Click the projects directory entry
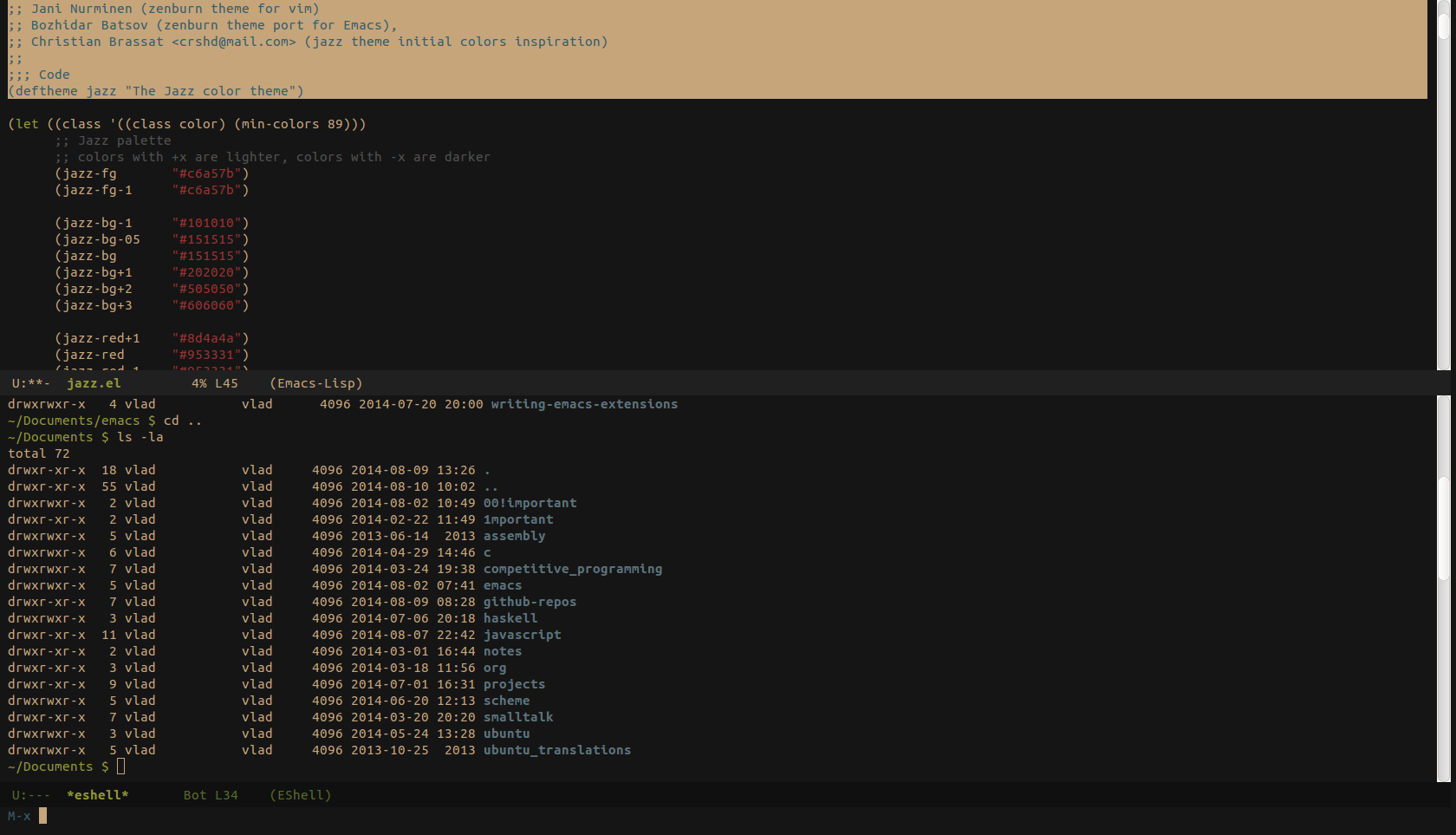1456x835 pixels. [x=515, y=684]
